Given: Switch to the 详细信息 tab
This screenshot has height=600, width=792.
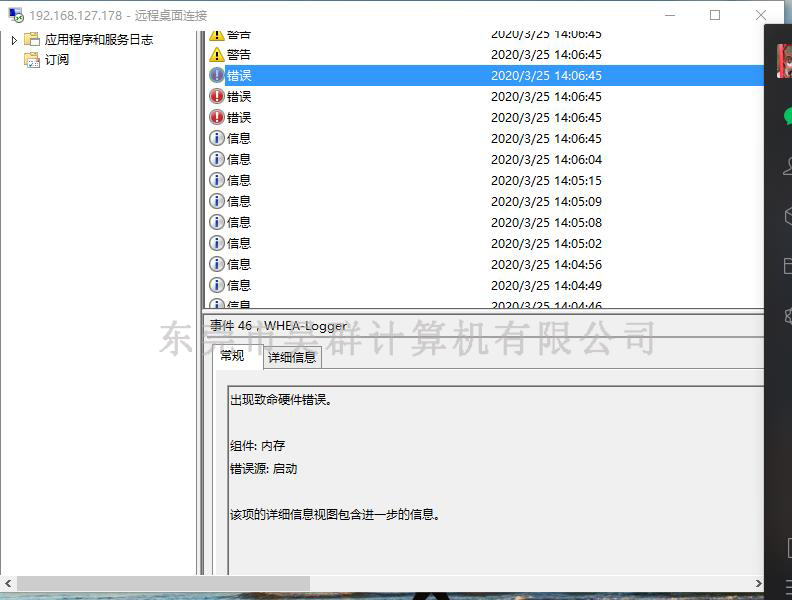Looking at the screenshot, I should pos(292,357).
